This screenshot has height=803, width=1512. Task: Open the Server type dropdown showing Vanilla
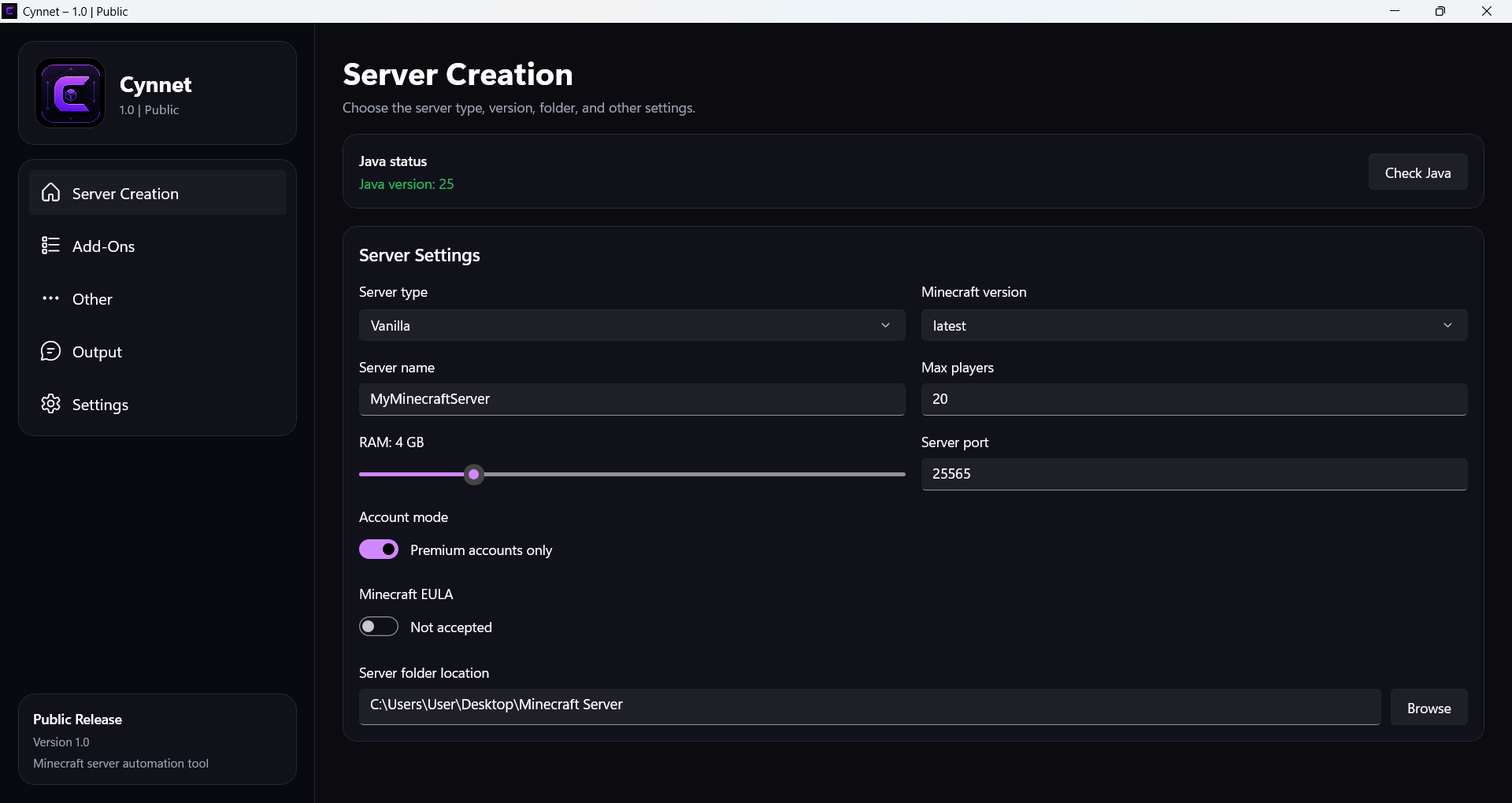click(632, 325)
